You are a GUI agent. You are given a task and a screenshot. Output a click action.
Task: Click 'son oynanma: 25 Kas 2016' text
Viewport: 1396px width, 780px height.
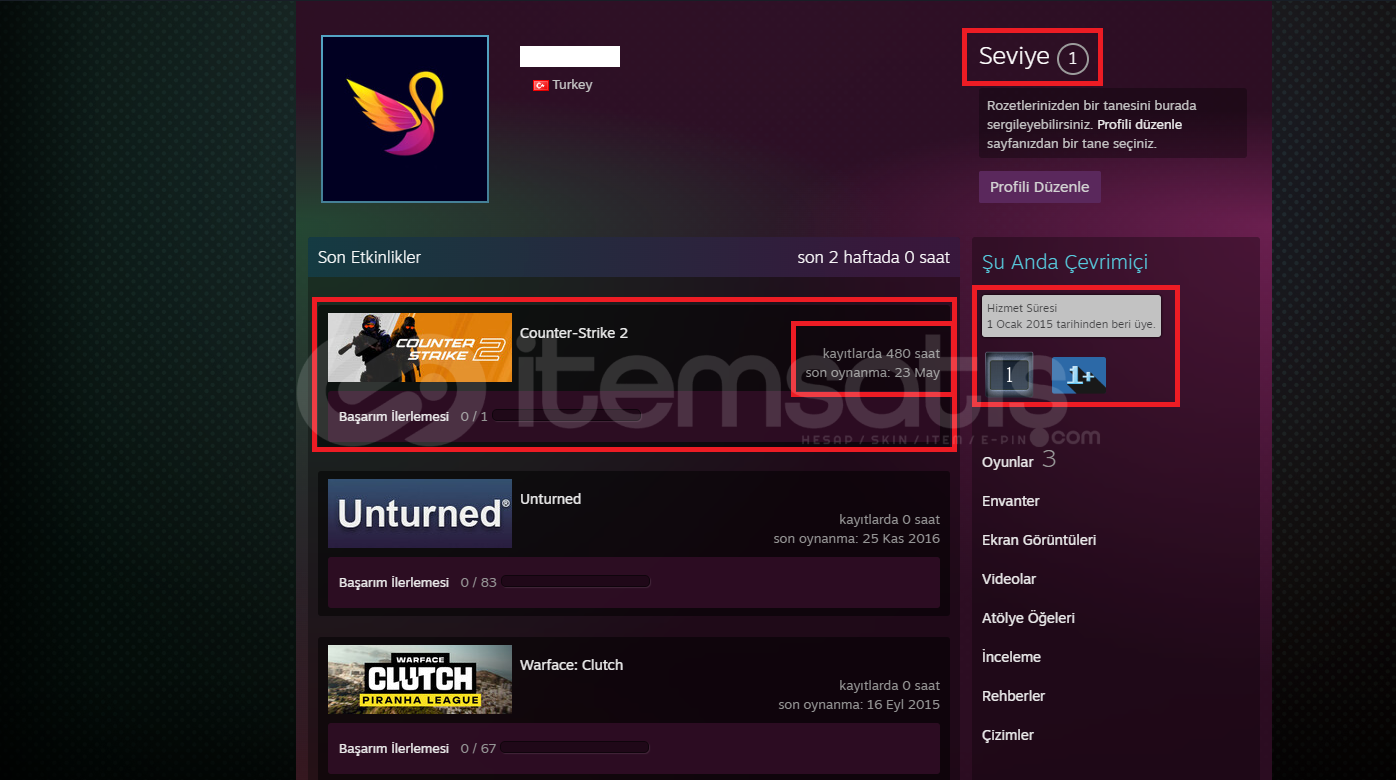[x=857, y=539]
